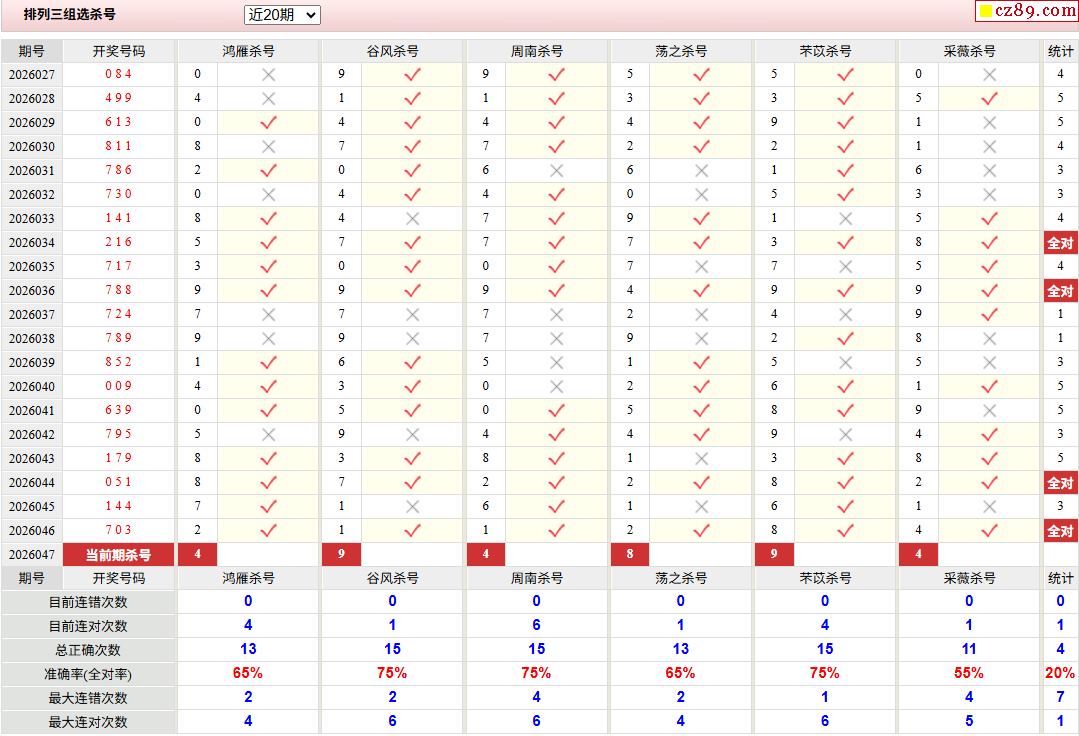Click the top 谷风杀号 column header
Viewport: 1079px width, 736px height.
pos(392,51)
